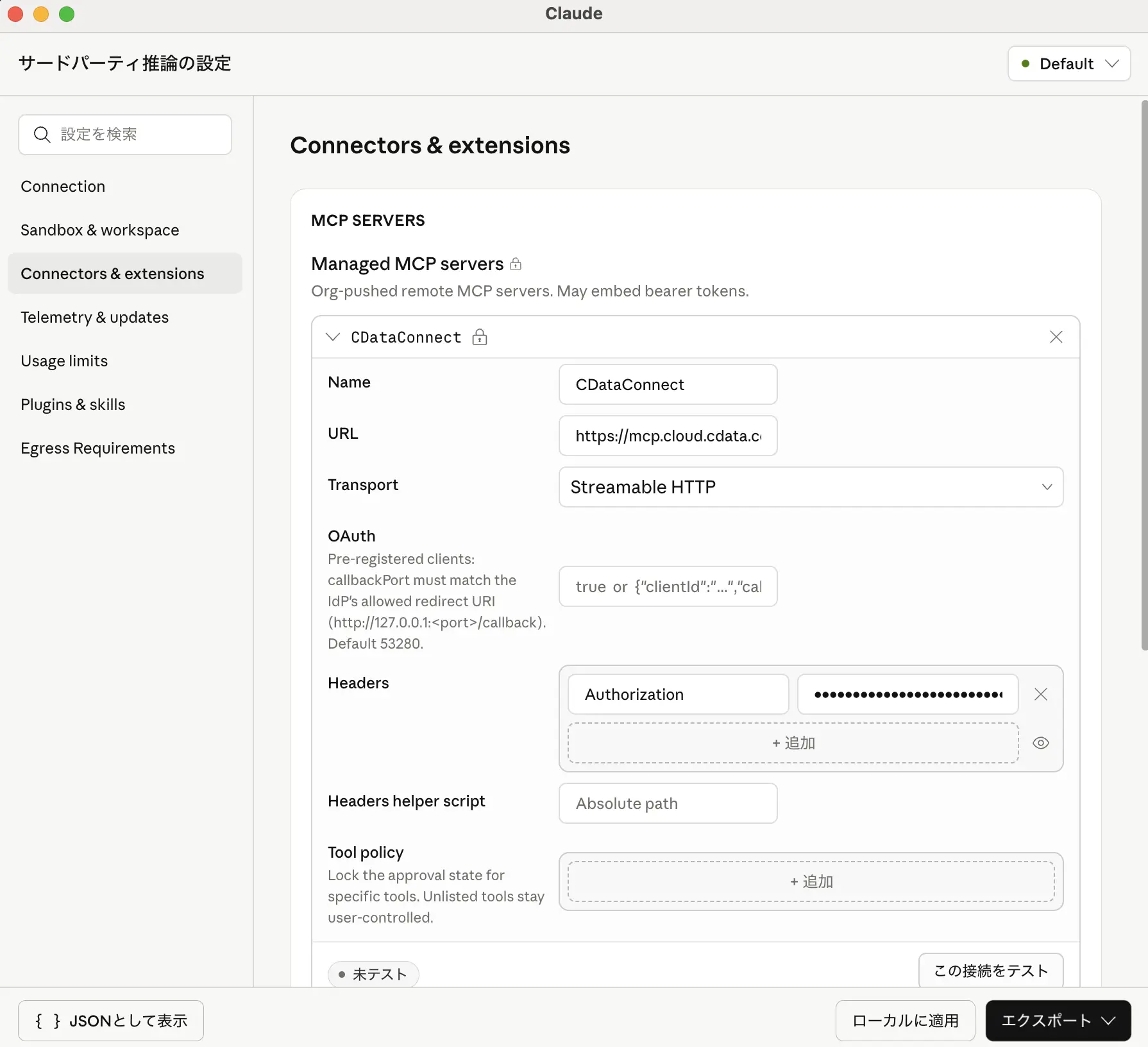Image resolution: width=1148 pixels, height=1047 pixels.
Task: Add a tool policy entry with 追加
Action: pyautogui.click(x=811, y=881)
